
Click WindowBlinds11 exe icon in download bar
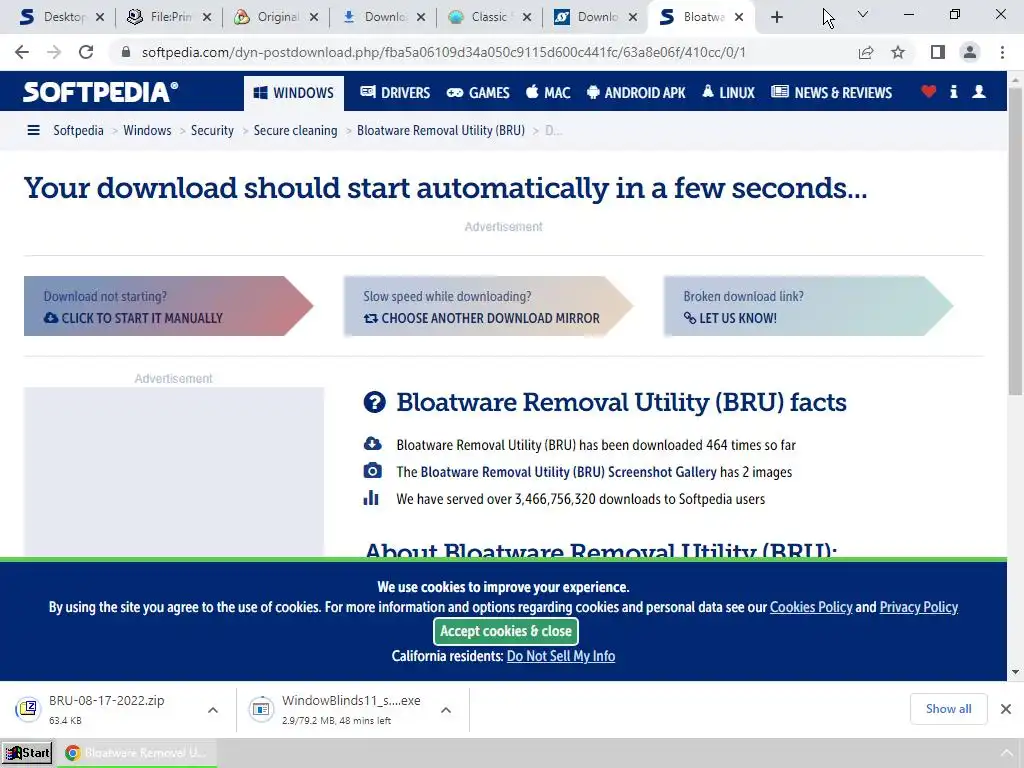click(x=261, y=709)
